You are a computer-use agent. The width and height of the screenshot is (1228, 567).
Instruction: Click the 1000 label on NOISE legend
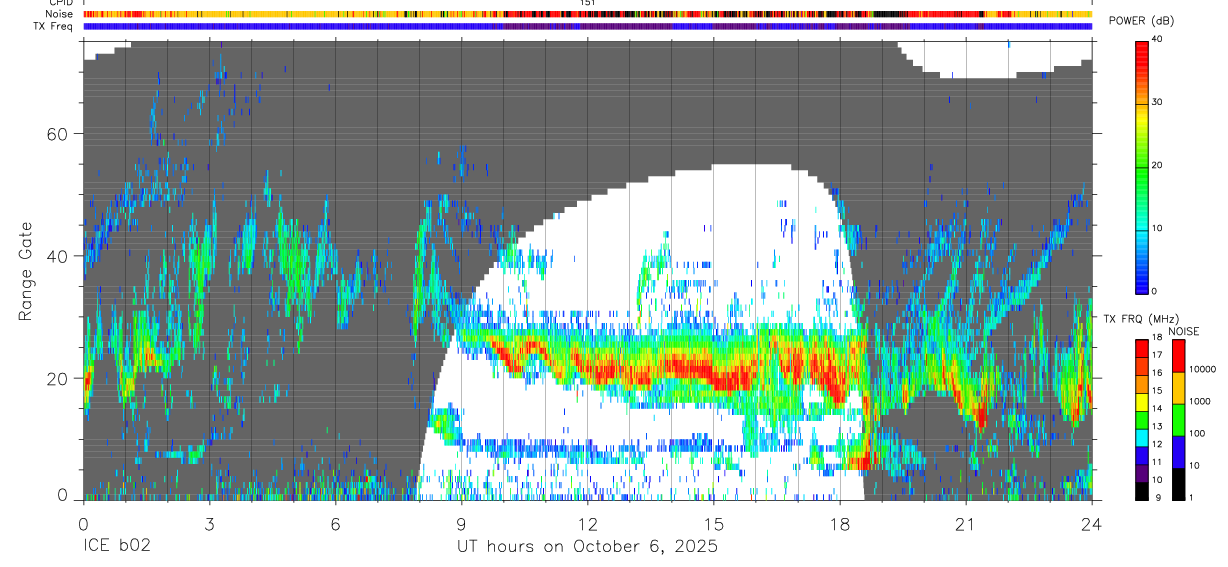(1201, 401)
